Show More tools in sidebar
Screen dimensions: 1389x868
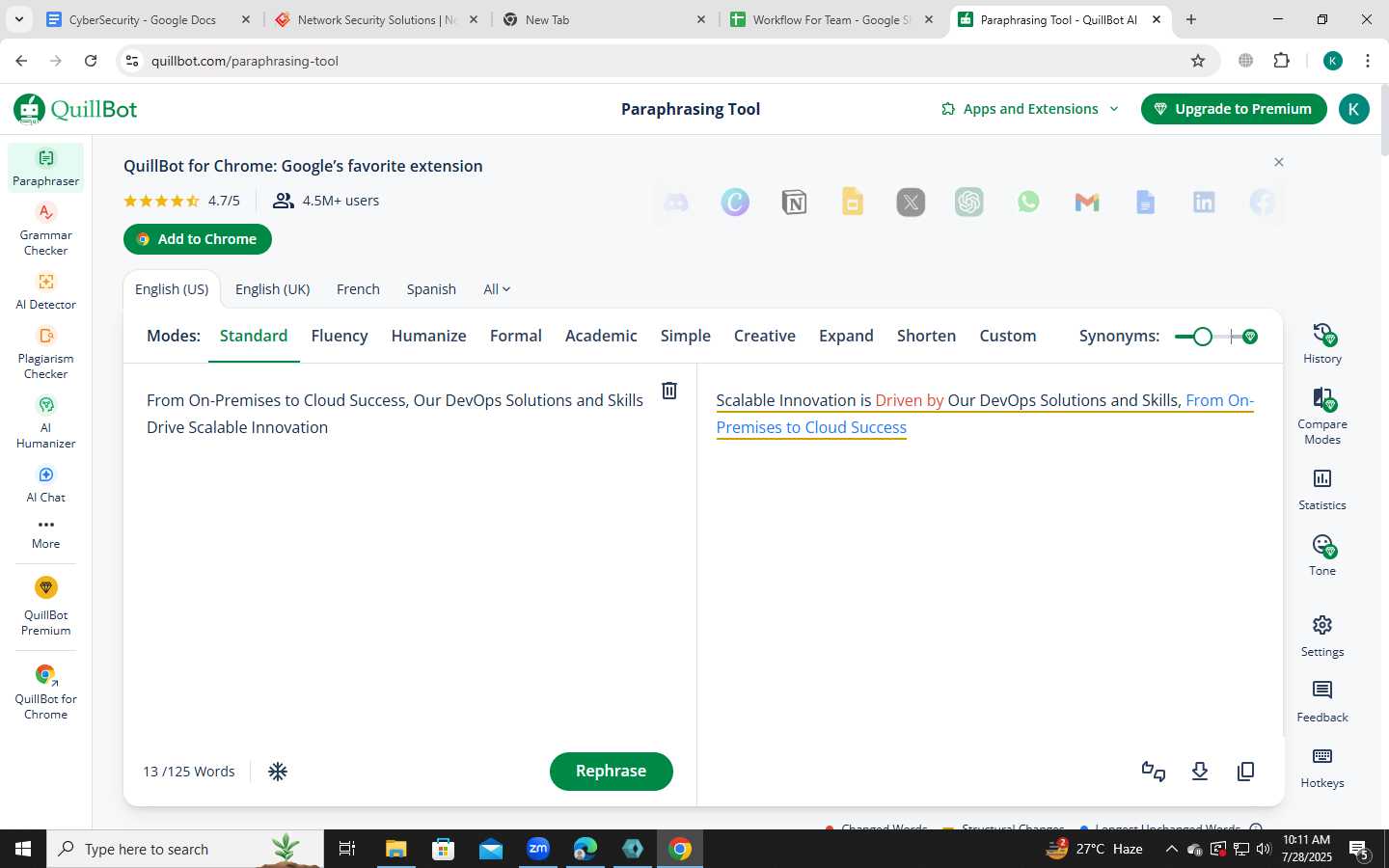click(x=45, y=533)
